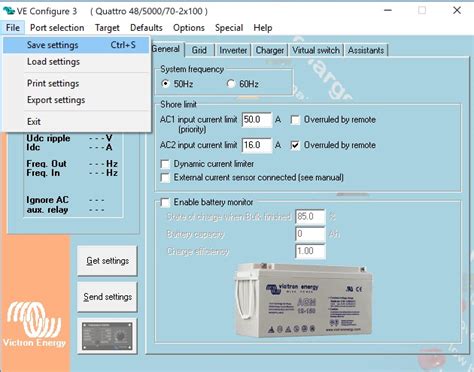The width and height of the screenshot is (474, 372).
Task: Switch to the Inverter tab
Action: (x=233, y=50)
